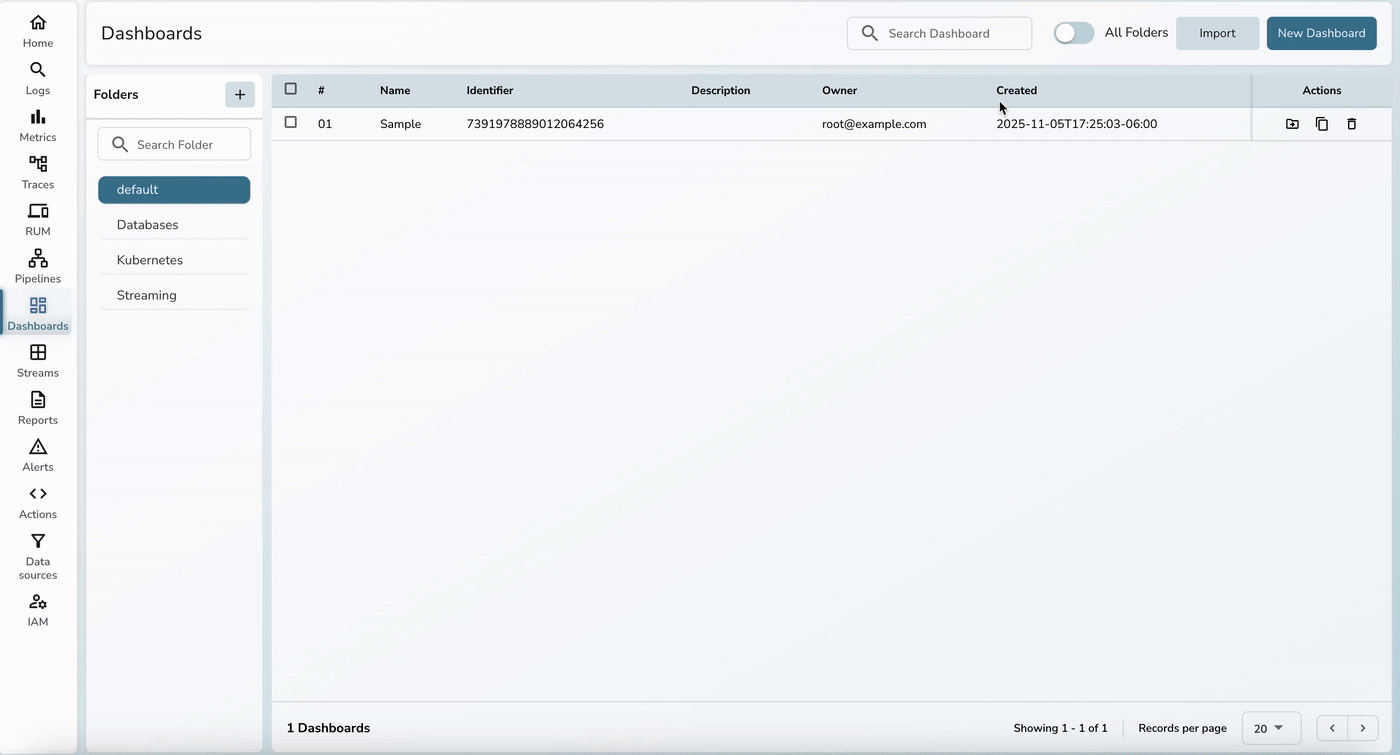The image size is (1400, 755).
Task: Select the Streams icon in sidebar
Action: point(37,358)
